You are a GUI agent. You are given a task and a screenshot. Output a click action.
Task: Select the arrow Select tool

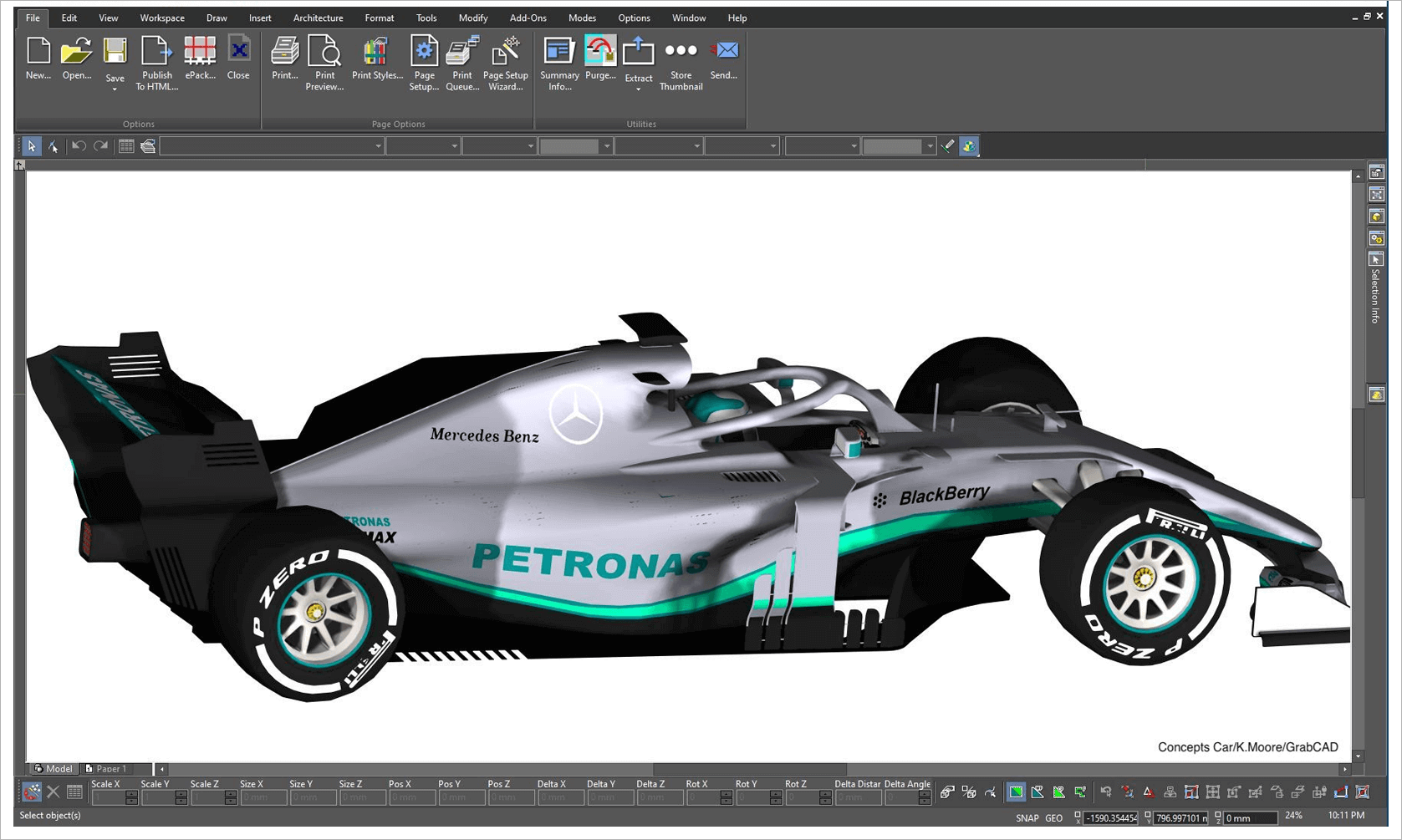point(31,146)
